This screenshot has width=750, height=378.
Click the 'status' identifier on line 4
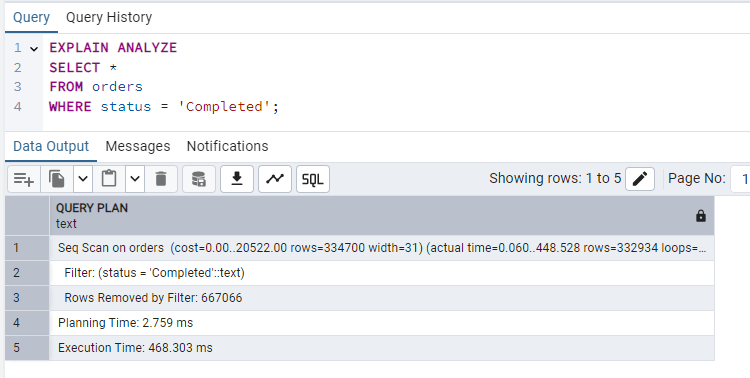126,106
